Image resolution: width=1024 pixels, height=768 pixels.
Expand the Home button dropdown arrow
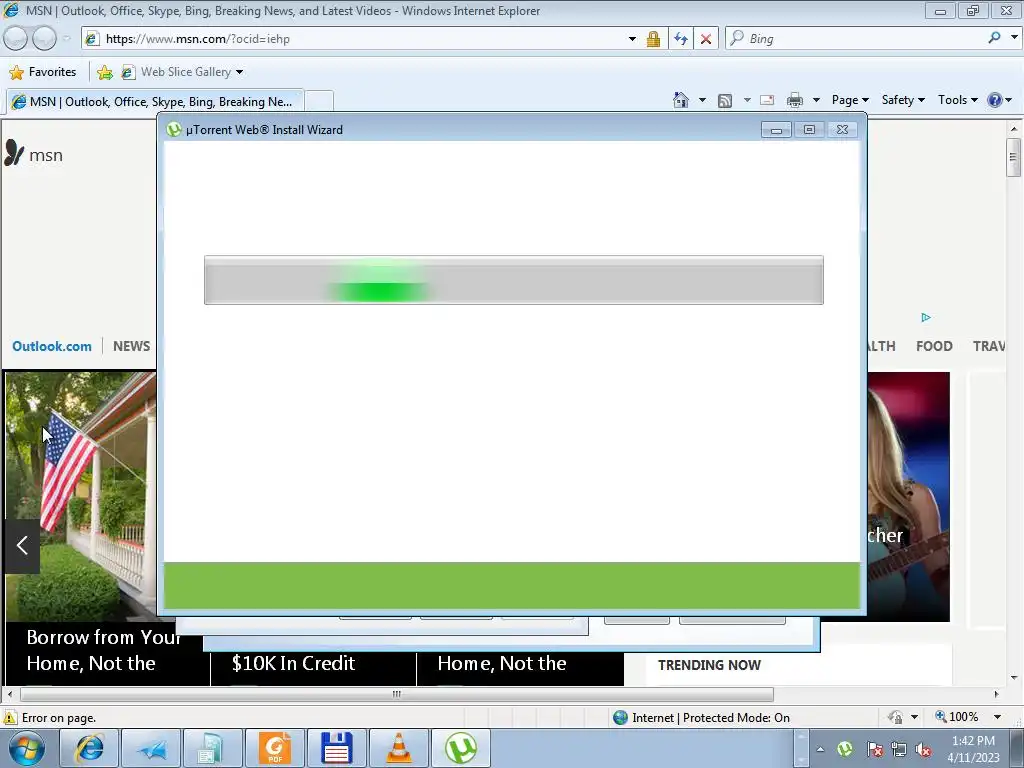[x=702, y=101]
